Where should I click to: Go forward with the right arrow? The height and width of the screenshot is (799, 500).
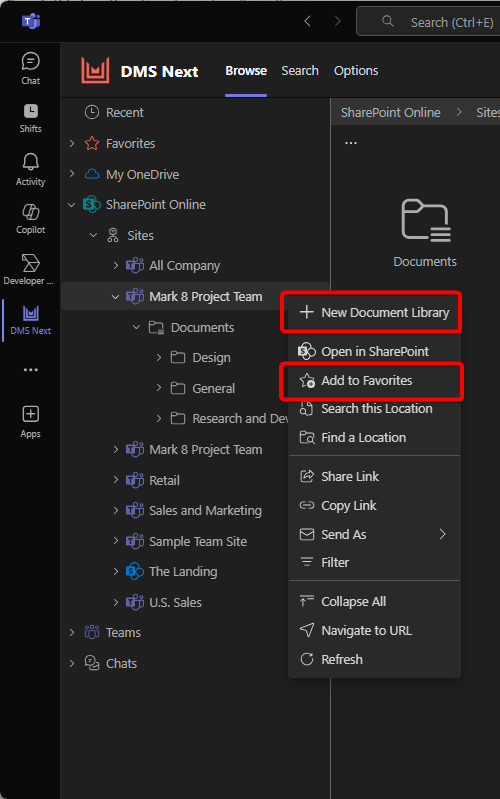(x=337, y=21)
